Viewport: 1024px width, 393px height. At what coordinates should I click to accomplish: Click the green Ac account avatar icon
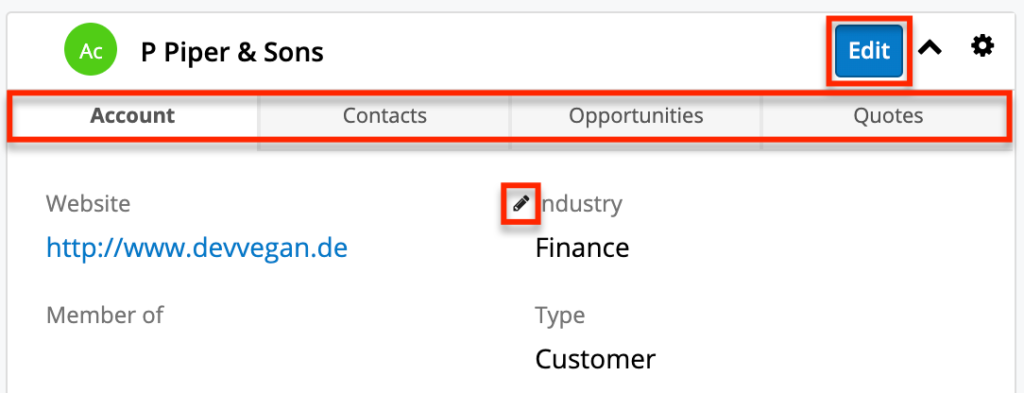click(x=91, y=51)
